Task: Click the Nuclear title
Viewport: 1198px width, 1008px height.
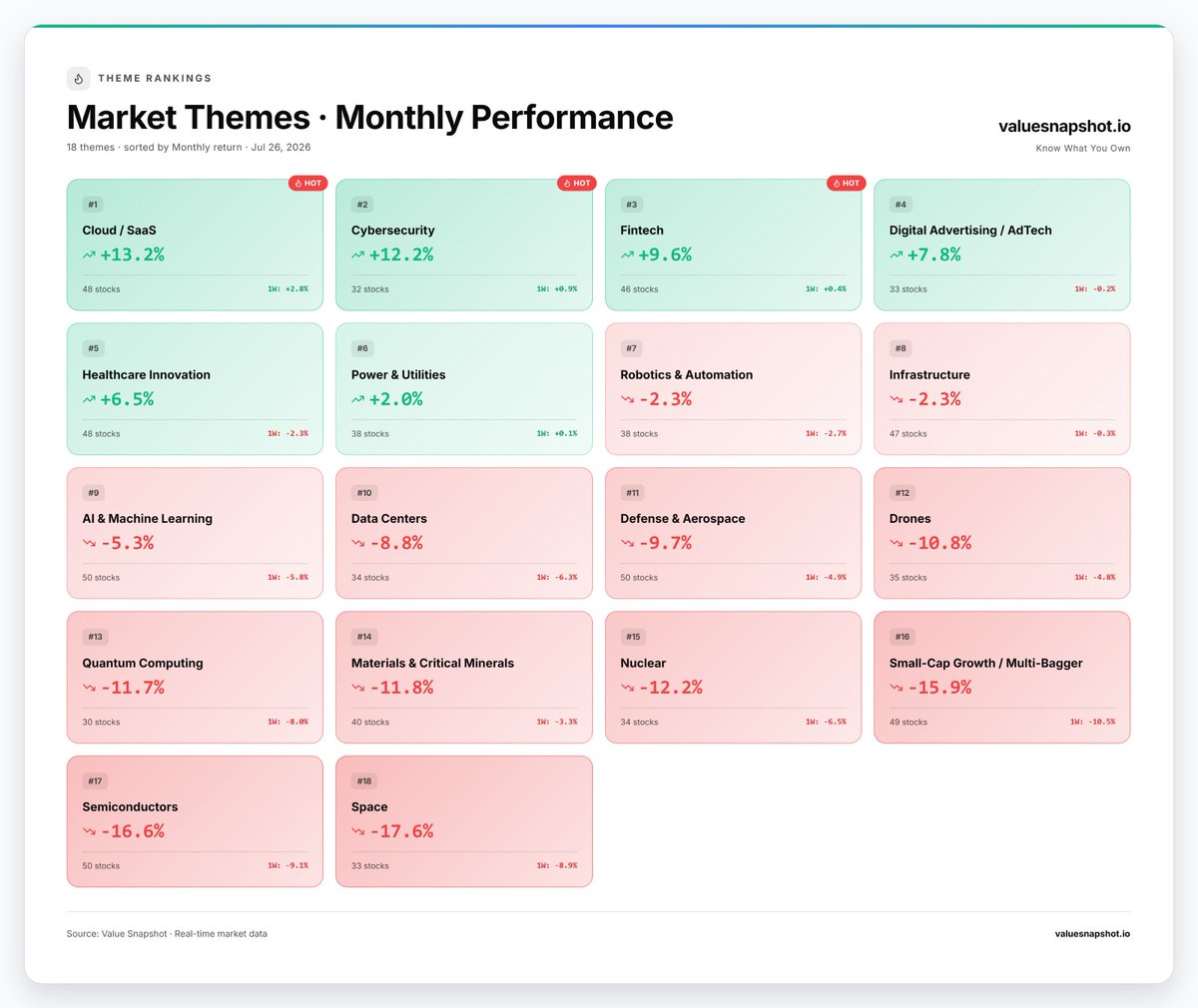Action: pyautogui.click(x=643, y=663)
